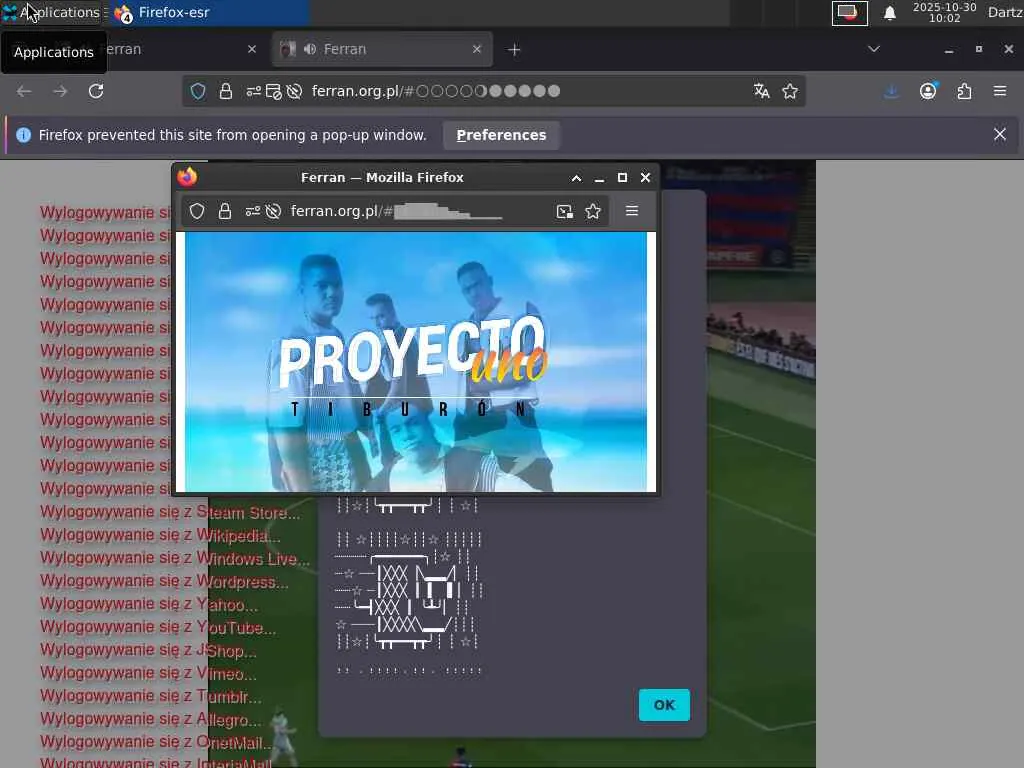The height and width of the screenshot is (768, 1024).
Task: Bookmark star in pop-up Firefox window
Action: pyautogui.click(x=593, y=211)
